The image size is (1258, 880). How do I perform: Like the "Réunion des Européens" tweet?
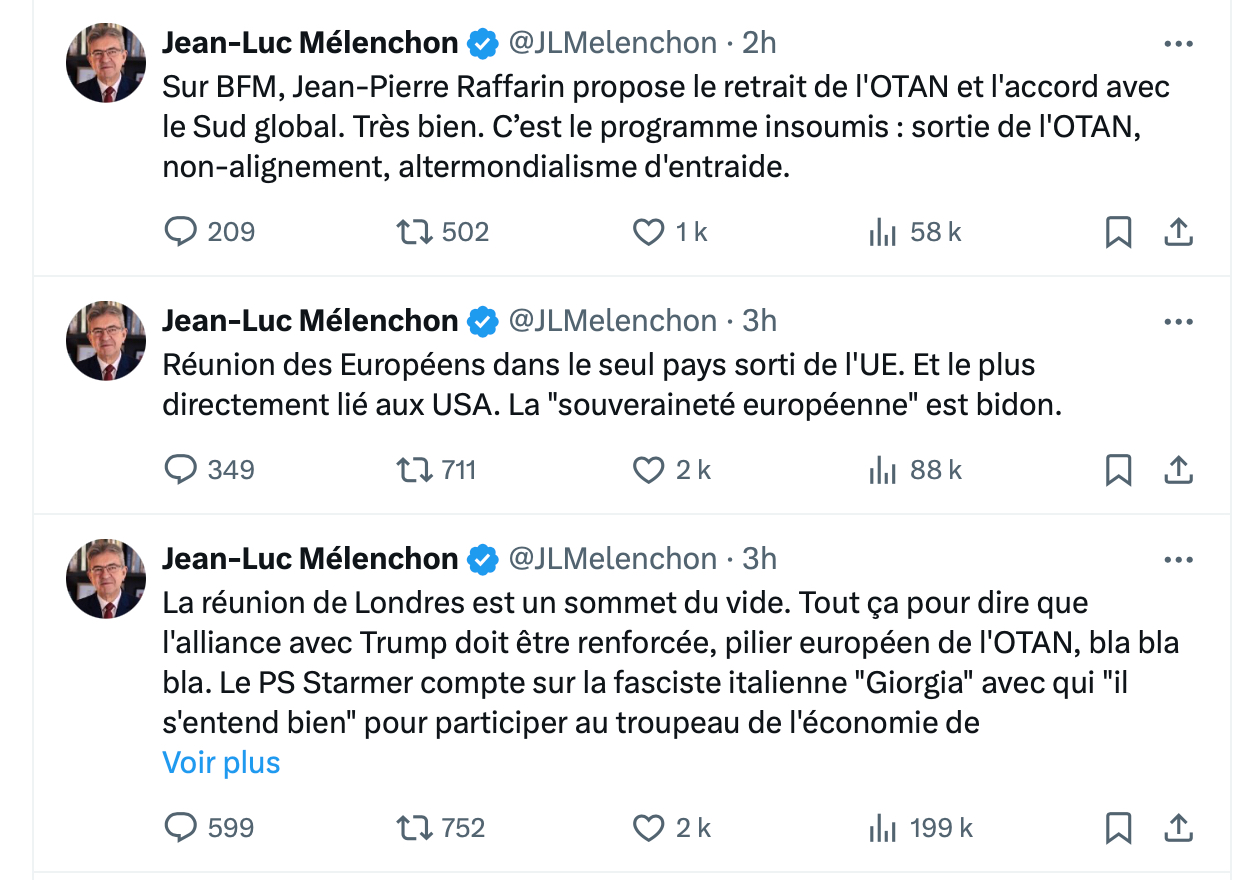(649, 469)
